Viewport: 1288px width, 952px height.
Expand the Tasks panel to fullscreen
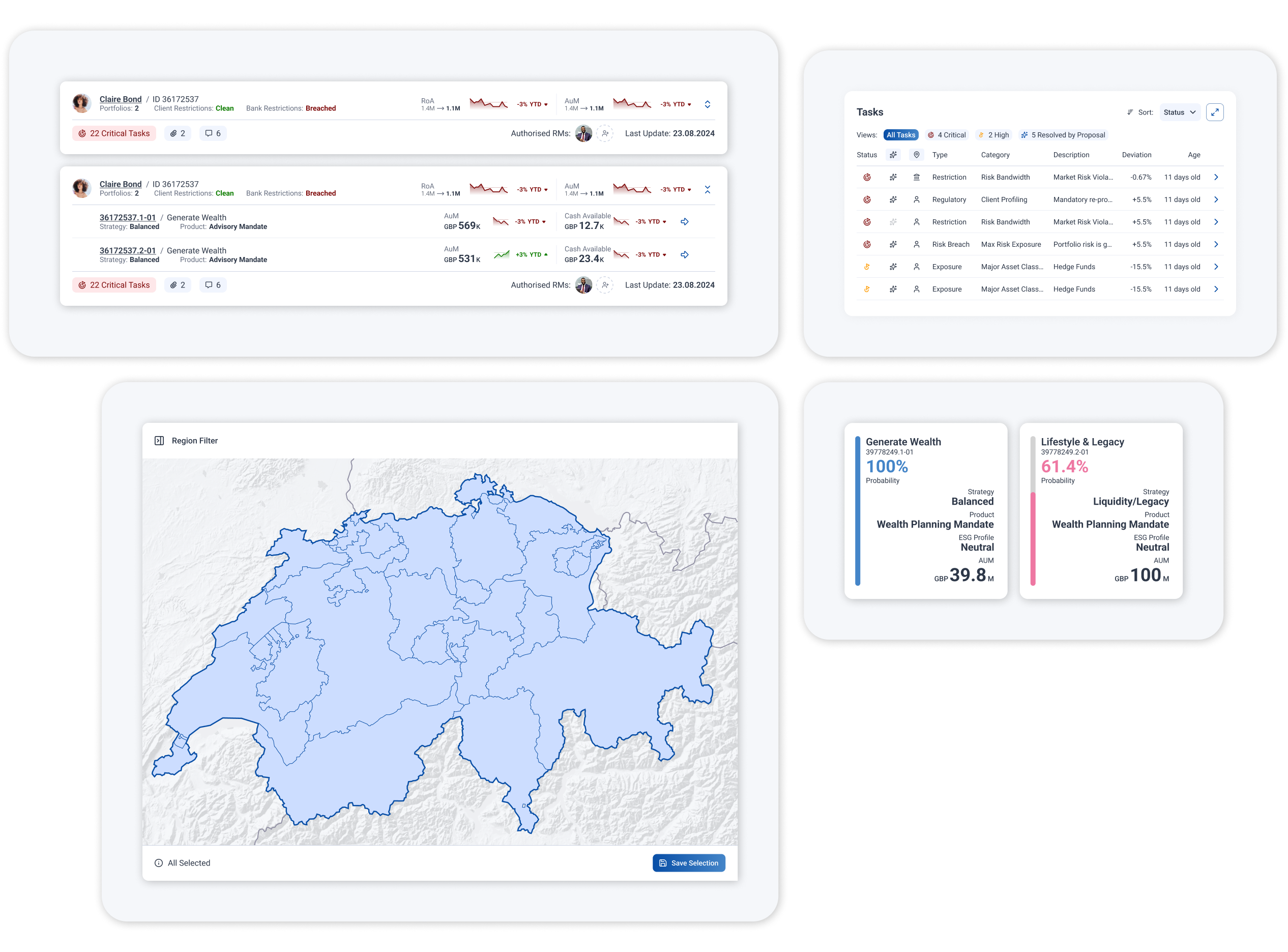point(1215,112)
